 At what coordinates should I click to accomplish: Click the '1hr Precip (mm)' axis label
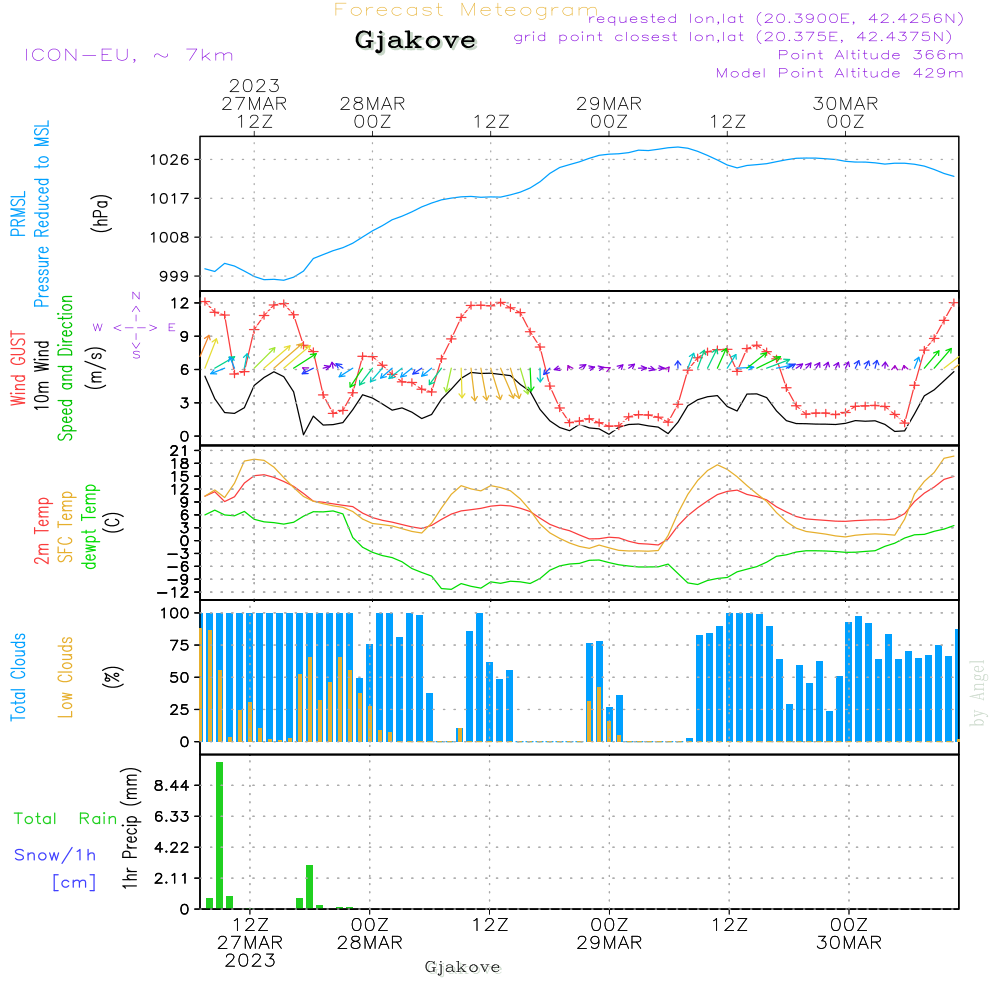pos(130,828)
